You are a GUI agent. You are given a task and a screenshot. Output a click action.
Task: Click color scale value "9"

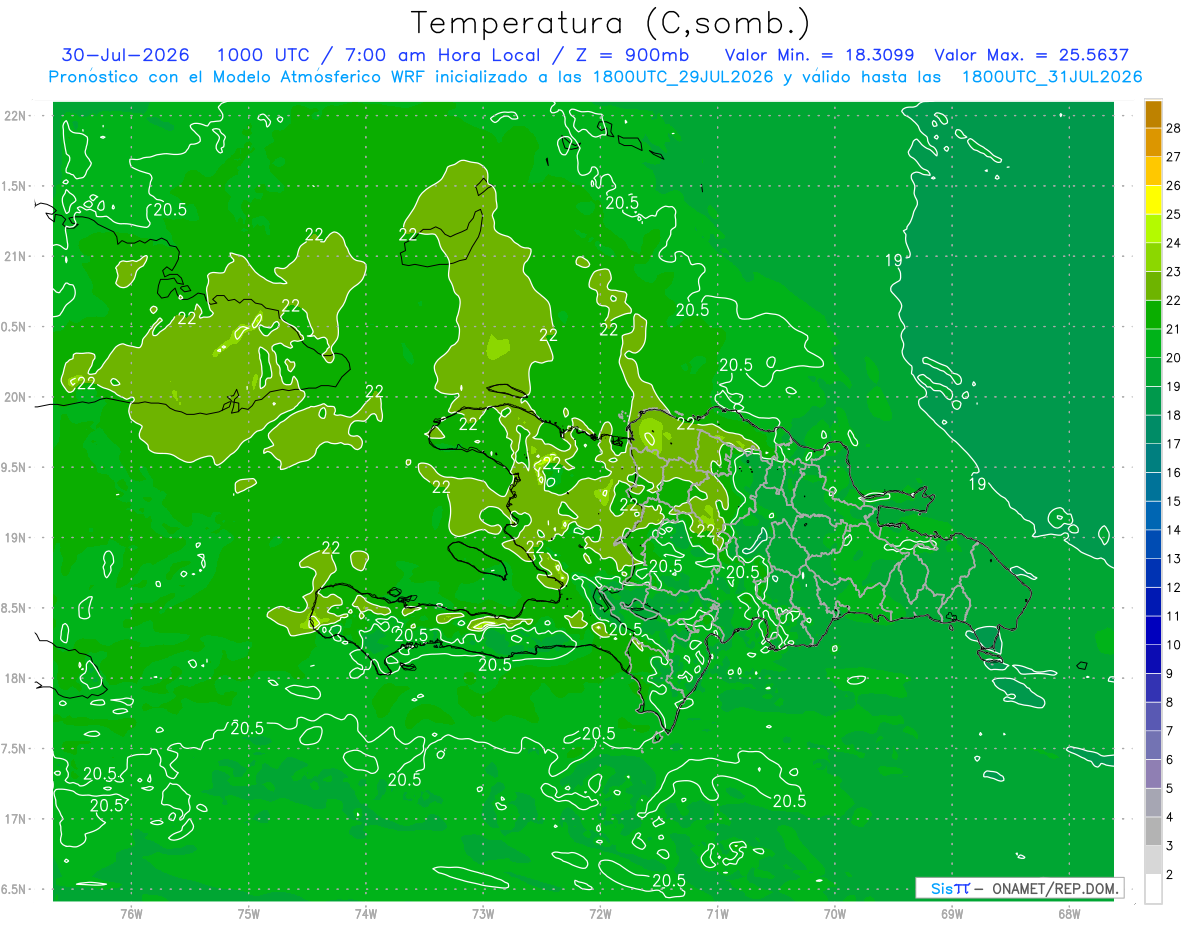pos(1170,674)
